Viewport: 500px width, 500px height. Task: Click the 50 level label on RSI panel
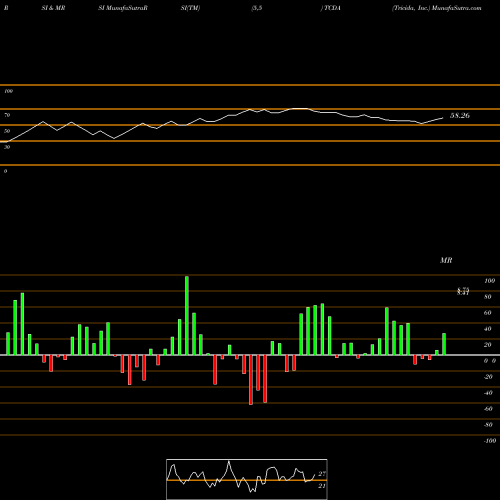click(x=7, y=131)
